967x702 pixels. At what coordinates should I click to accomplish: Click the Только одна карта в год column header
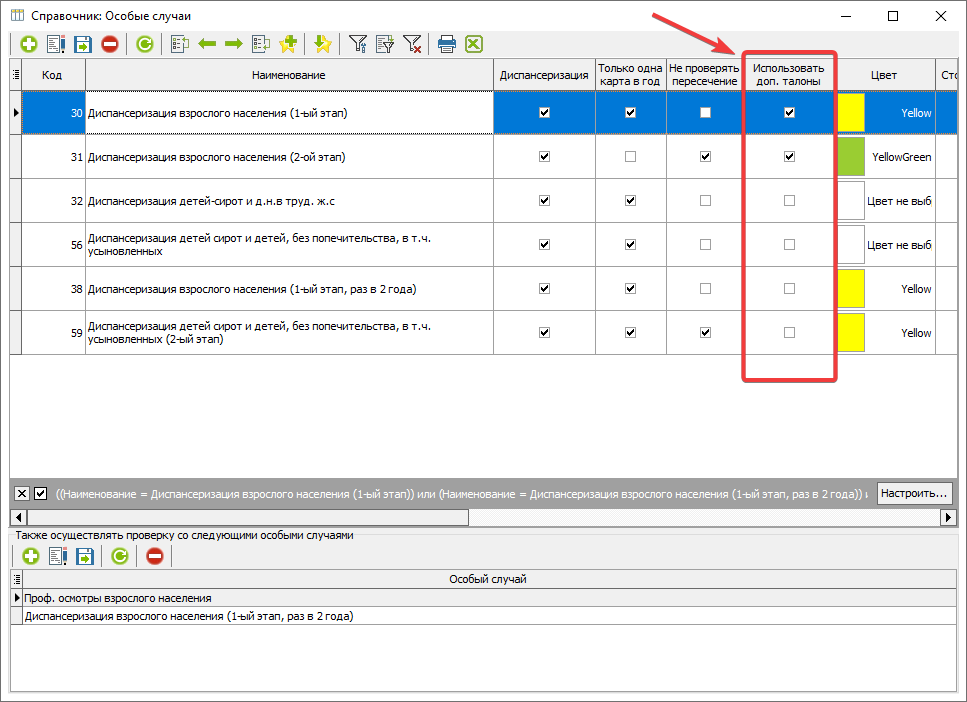[630, 75]
